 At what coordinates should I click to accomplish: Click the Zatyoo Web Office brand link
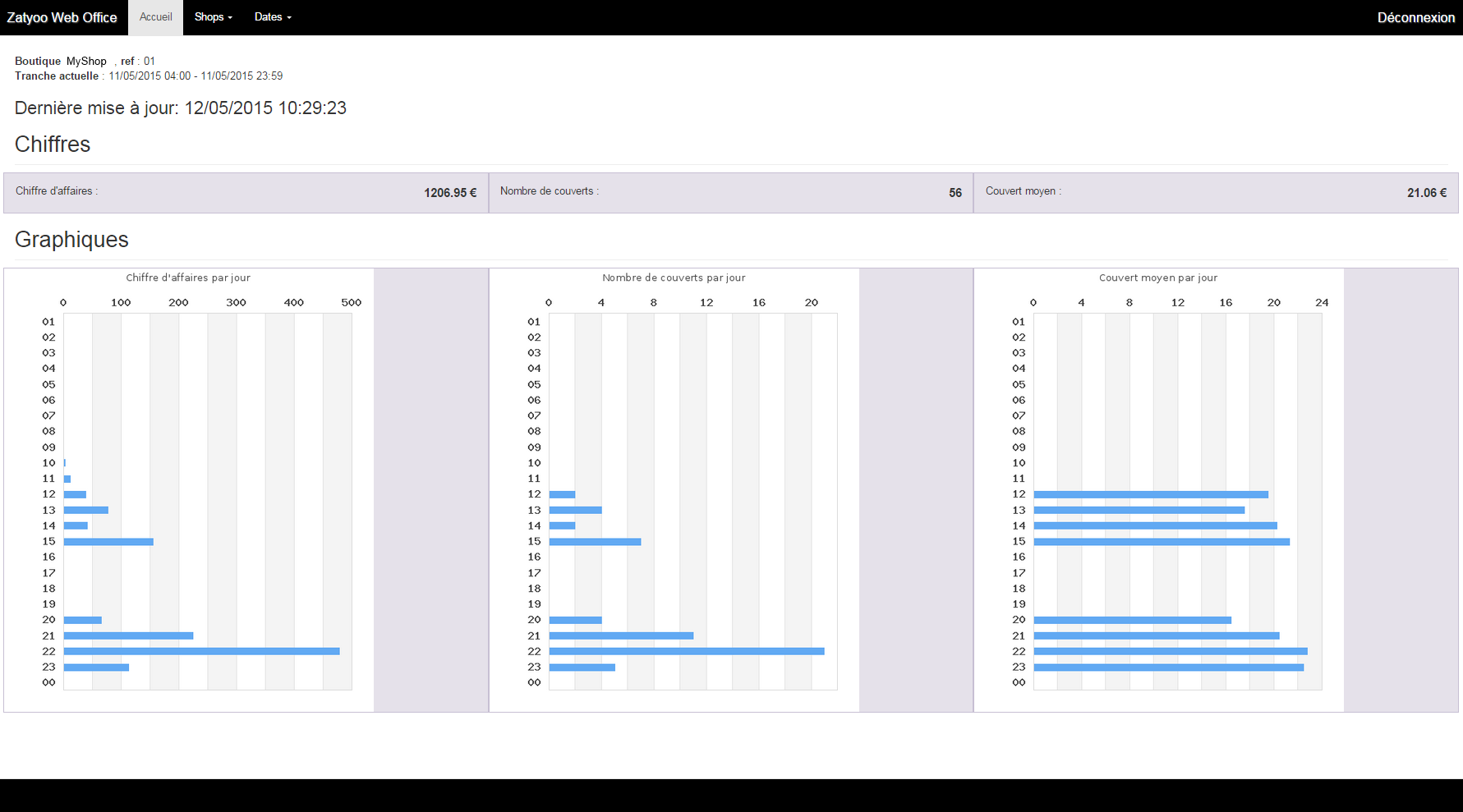click(x=62, y=17)
